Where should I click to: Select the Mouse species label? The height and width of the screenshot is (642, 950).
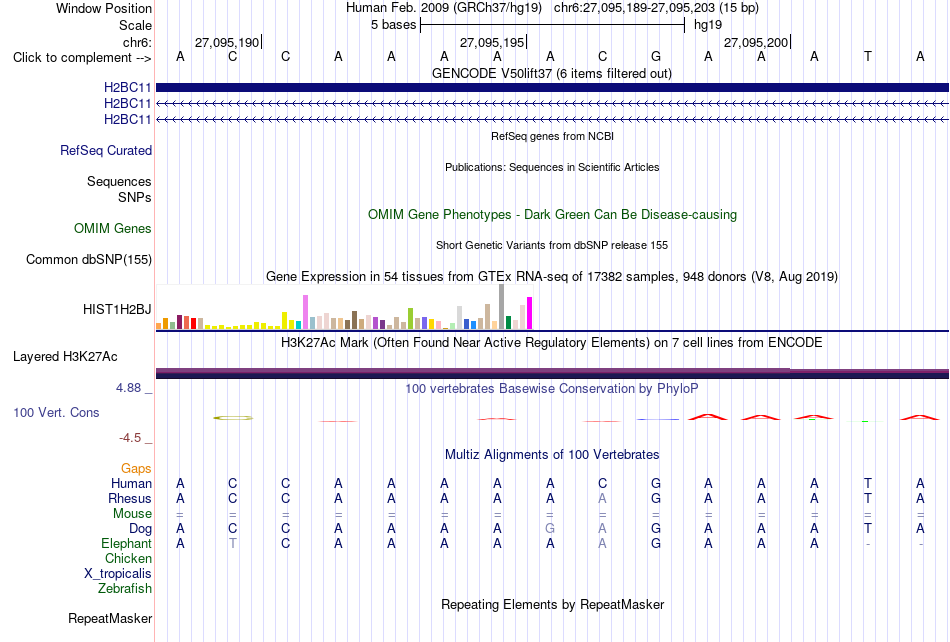click(132, 514)
